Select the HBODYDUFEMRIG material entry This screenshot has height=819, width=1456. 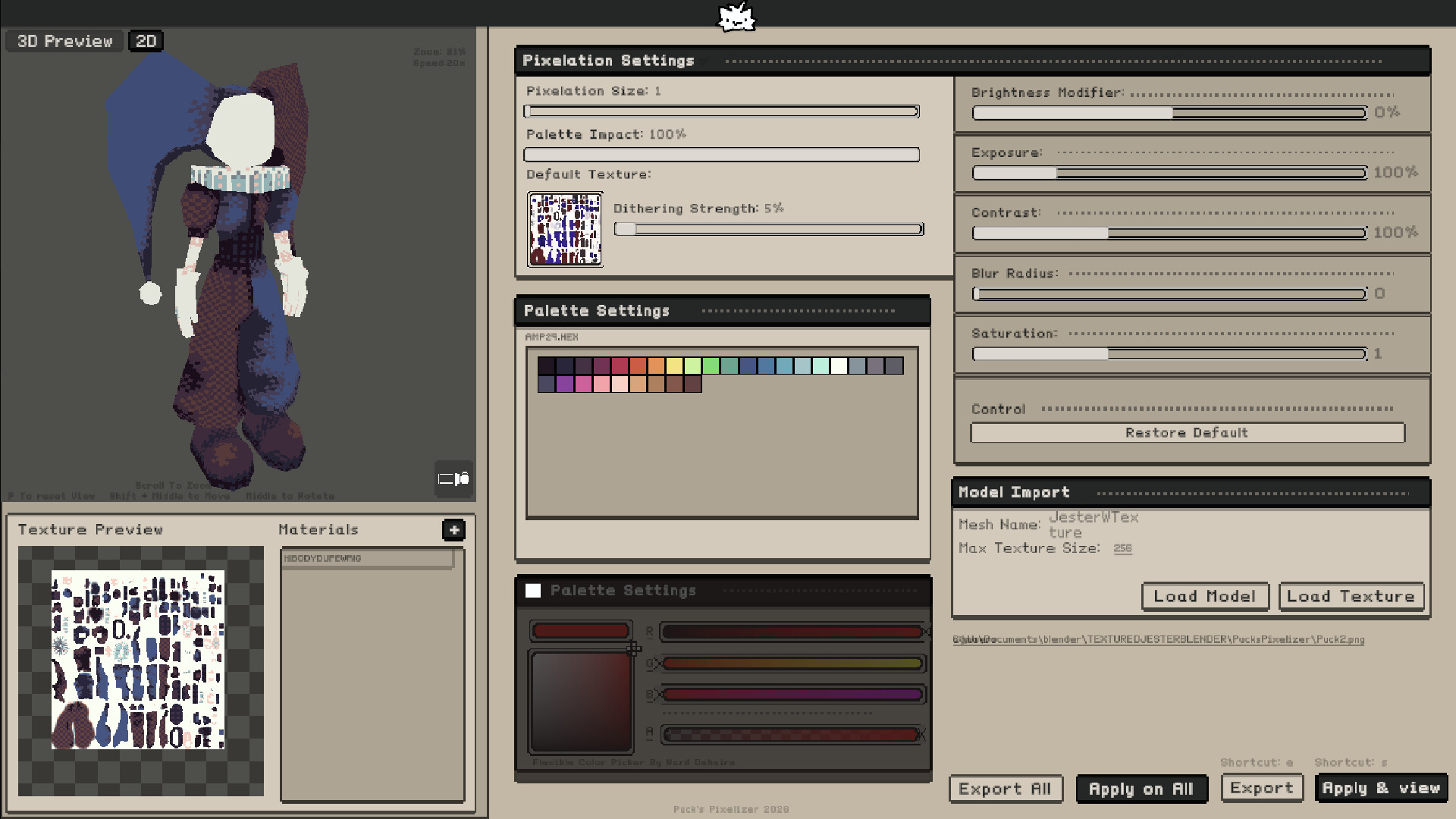pos(368,559)
